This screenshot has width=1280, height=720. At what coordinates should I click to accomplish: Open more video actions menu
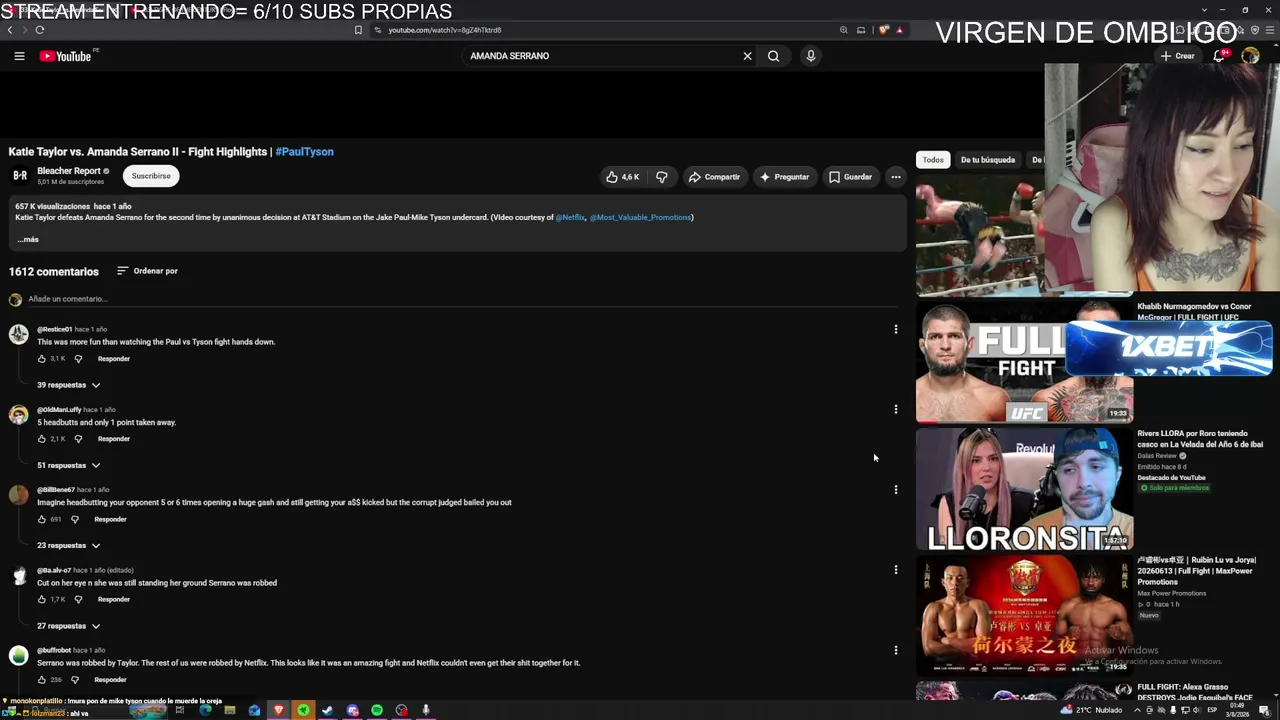(896, 177)
